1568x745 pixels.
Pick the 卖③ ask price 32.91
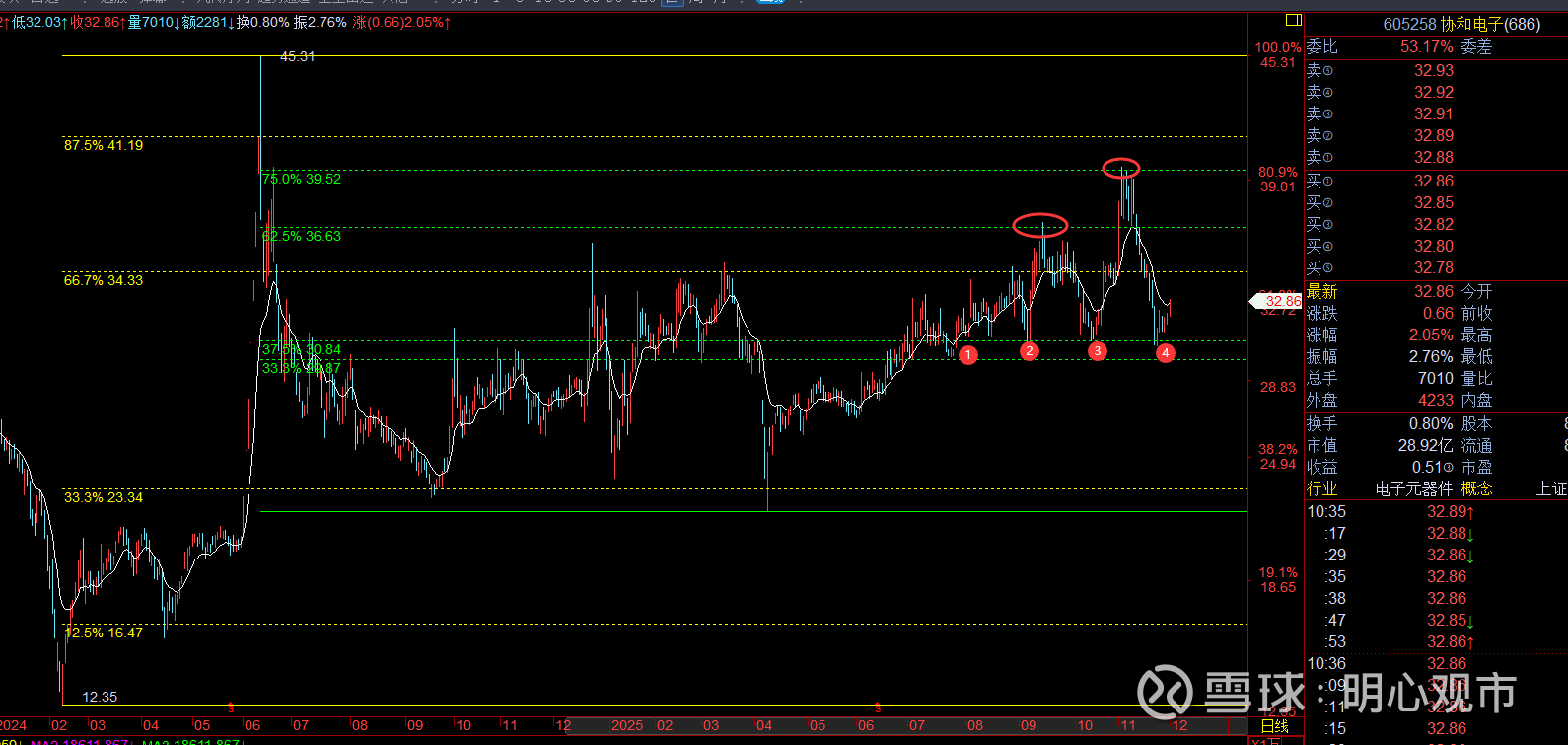[1434, 114]
